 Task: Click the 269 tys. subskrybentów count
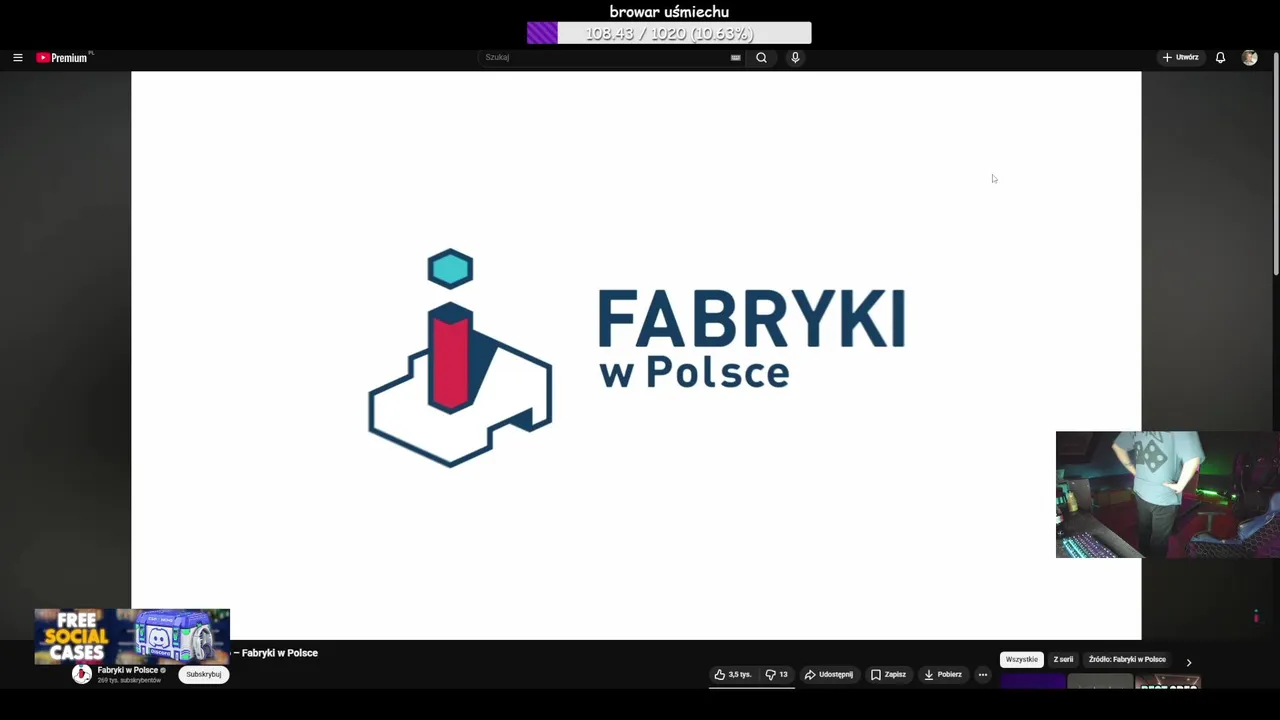pyautogui.click(x=129, y=681)
